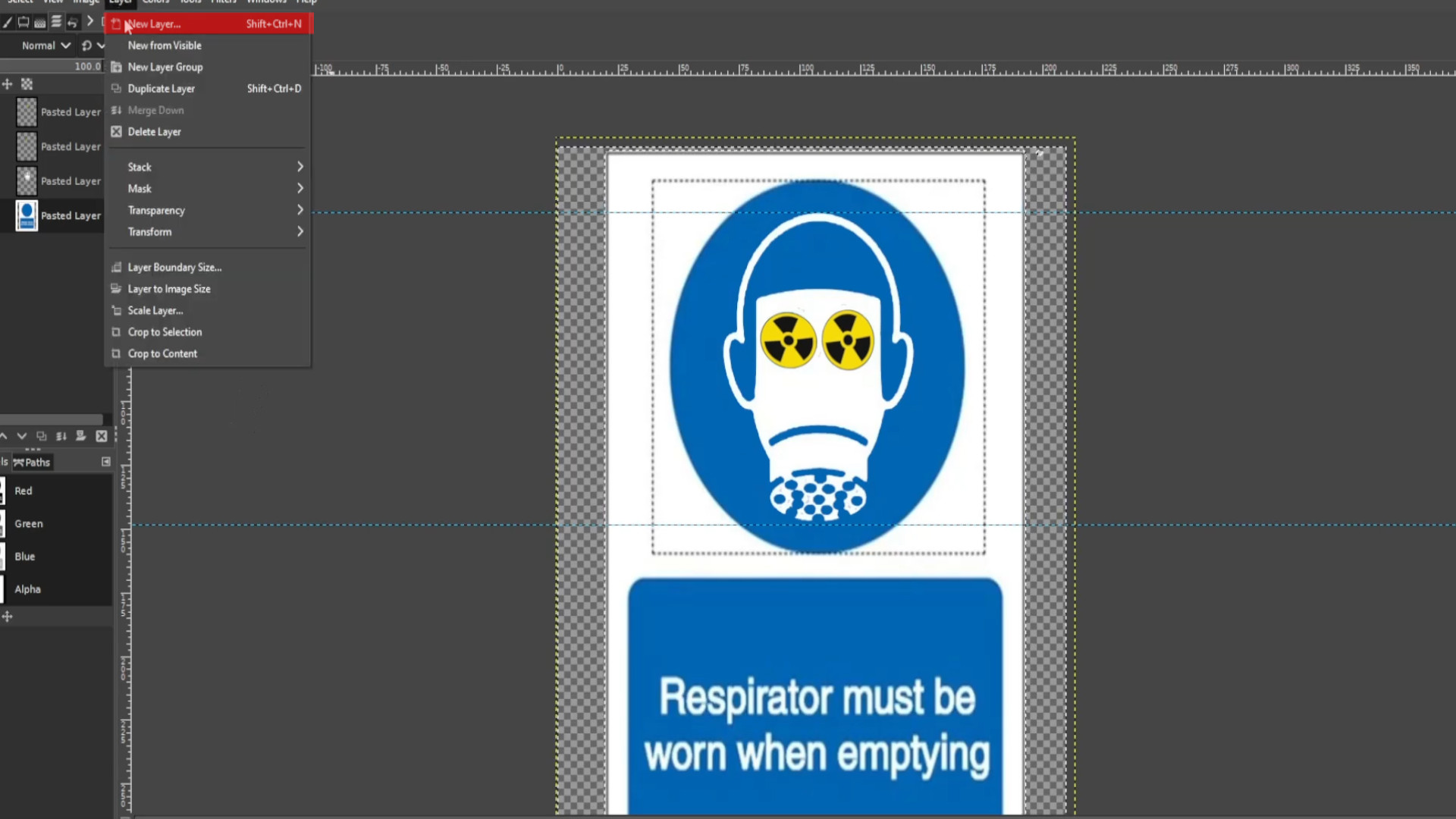Select the Pasted Layer with blue sign thumbnail

pos(53,215)
